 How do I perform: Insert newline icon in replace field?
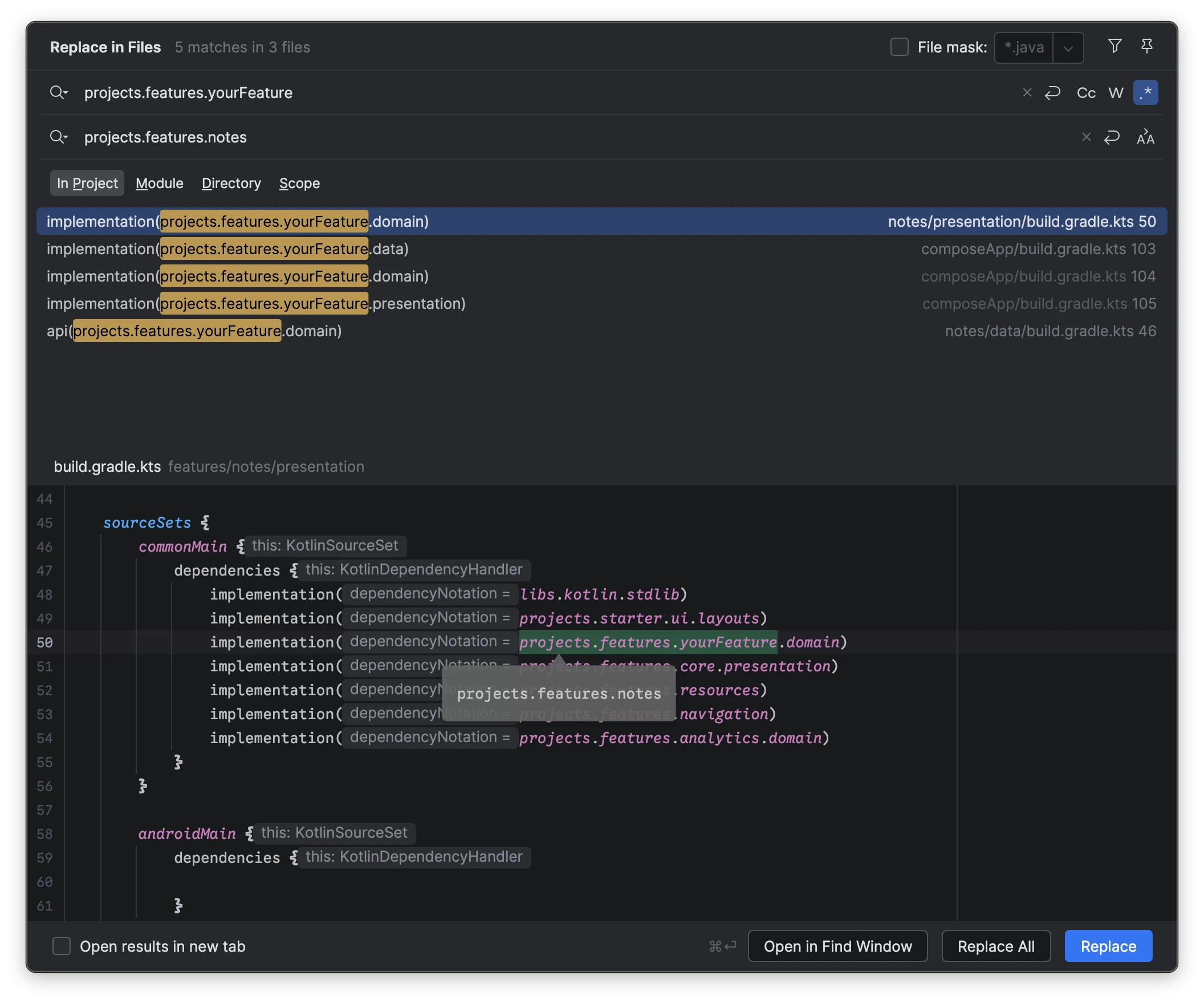pos(1112,137)
